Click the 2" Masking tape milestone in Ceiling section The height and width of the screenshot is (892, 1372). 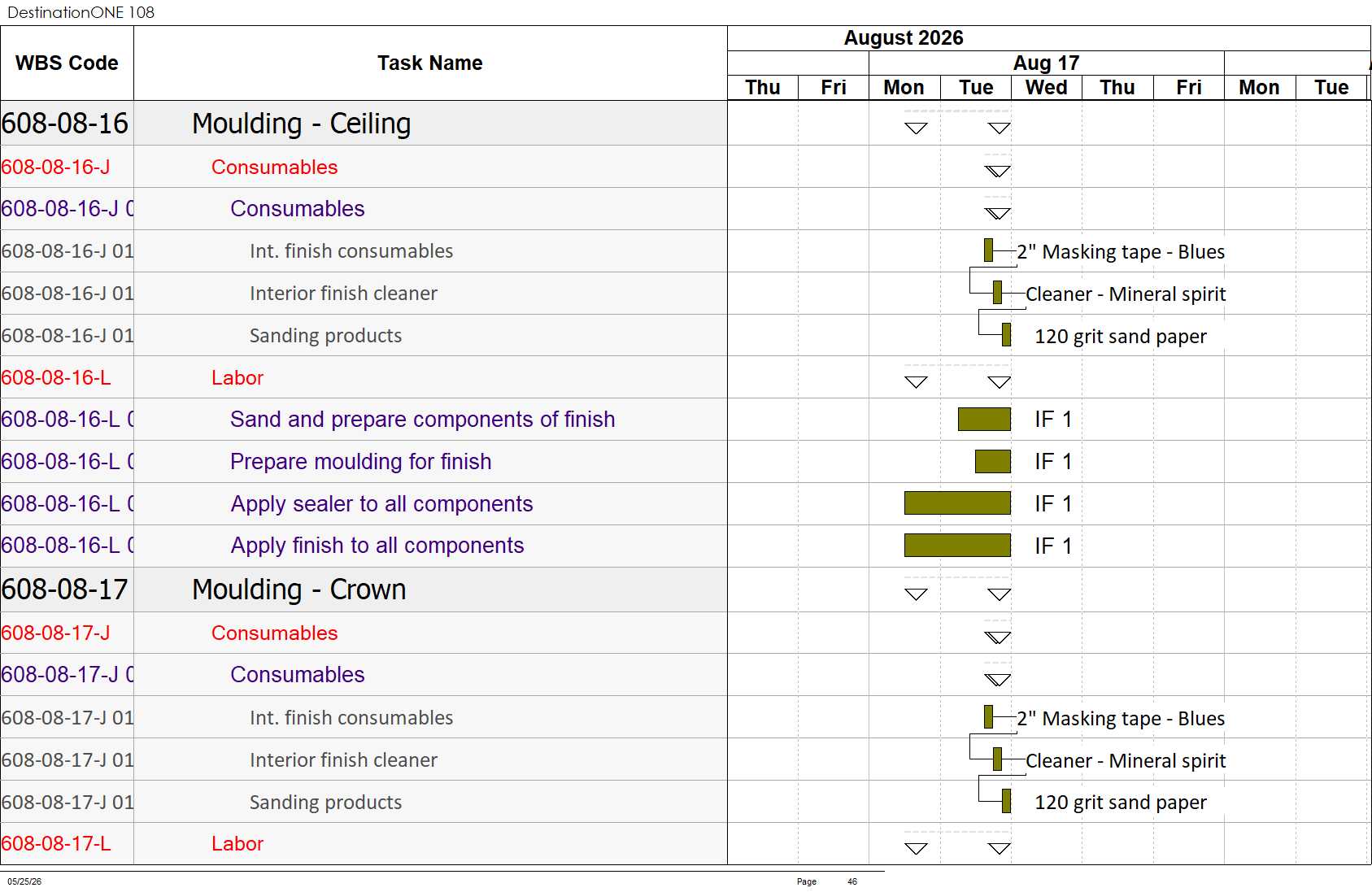click(988, 250)
